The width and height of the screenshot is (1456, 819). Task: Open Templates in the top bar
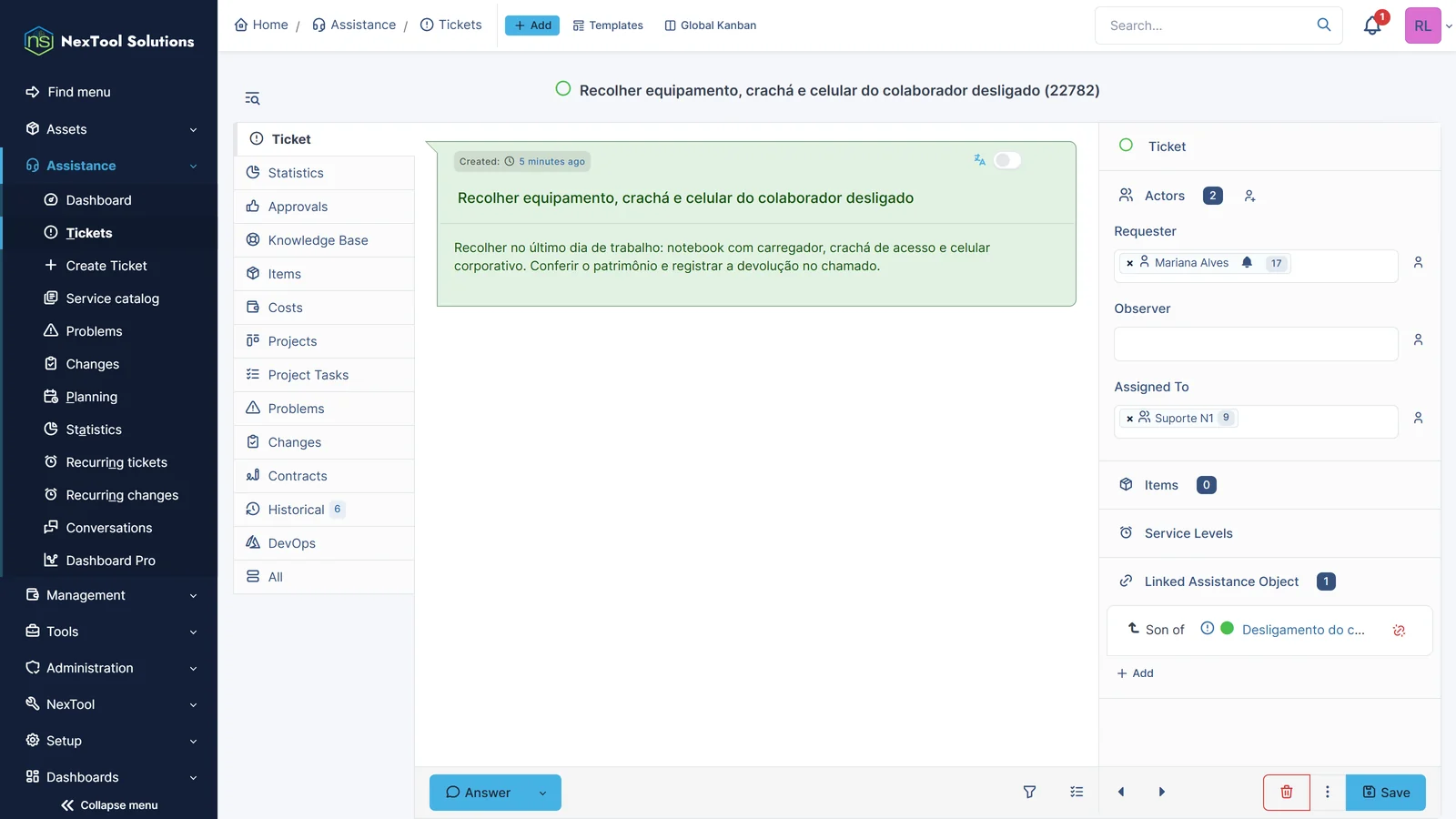tap(608, 25)
